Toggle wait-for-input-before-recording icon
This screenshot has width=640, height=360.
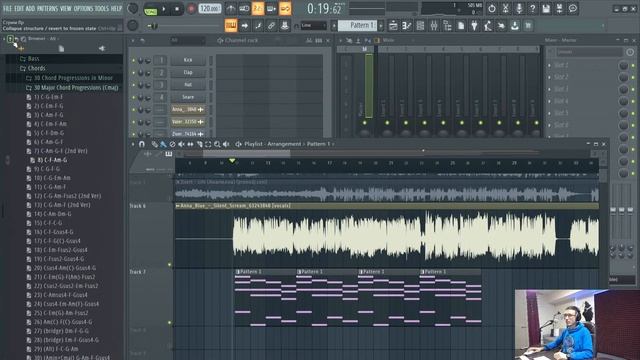(244, 8)
